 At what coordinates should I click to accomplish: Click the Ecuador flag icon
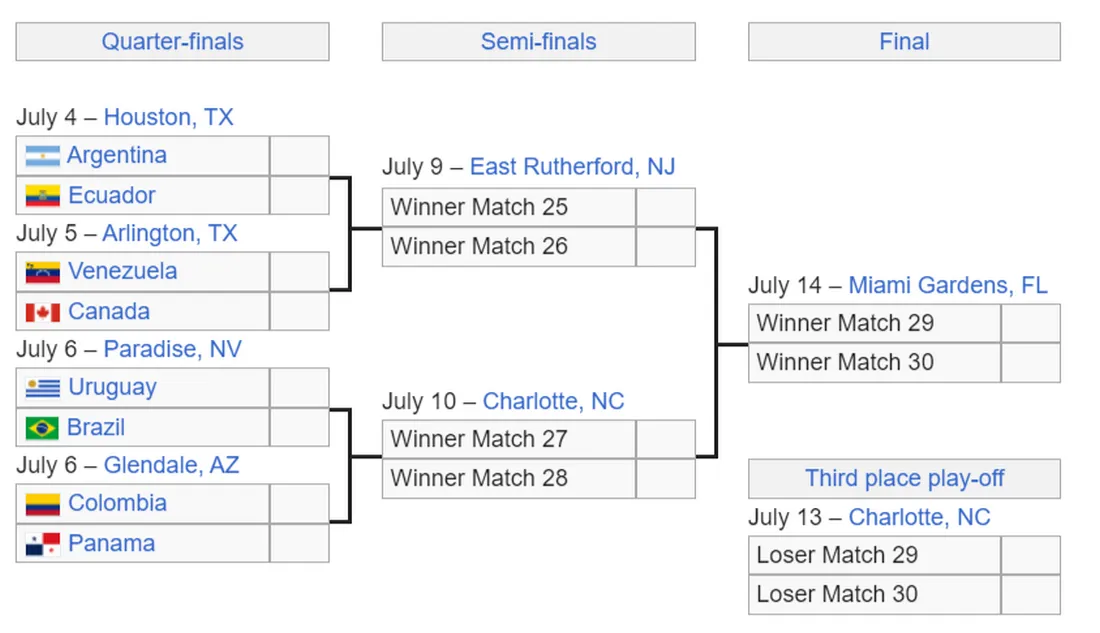pyautogui.click(x=42, y=196)
